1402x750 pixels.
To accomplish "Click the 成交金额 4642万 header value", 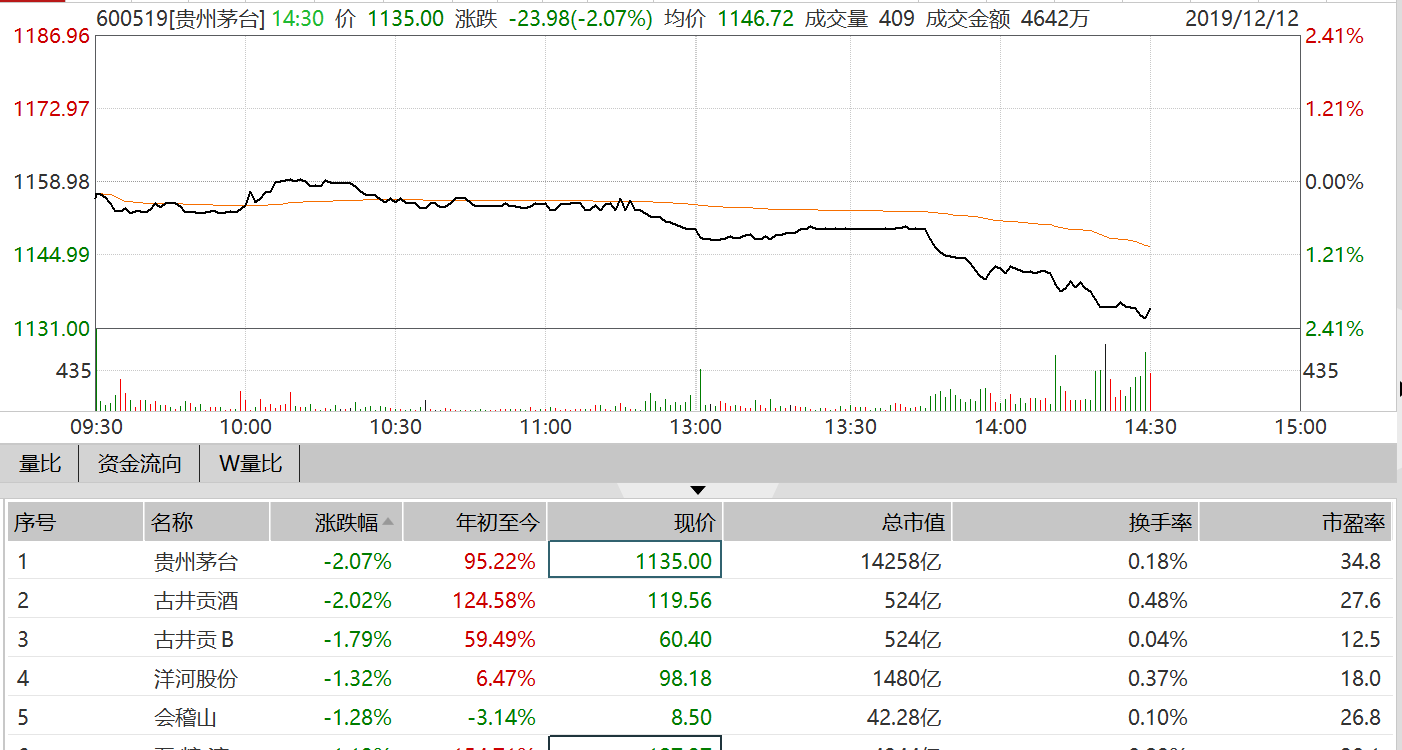I will tap(1007, 18).
